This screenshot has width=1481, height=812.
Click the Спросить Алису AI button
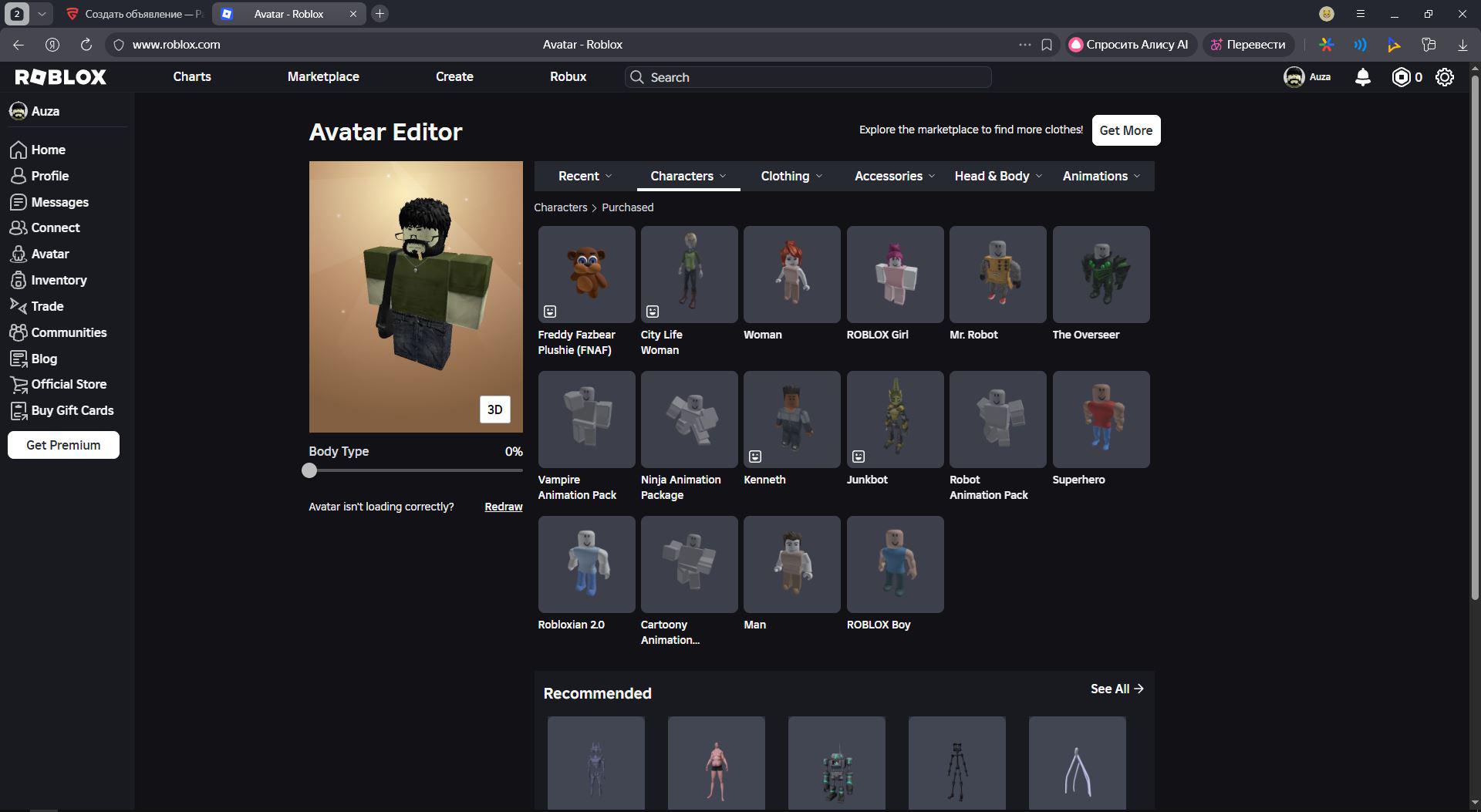[x=1131, y=45]
